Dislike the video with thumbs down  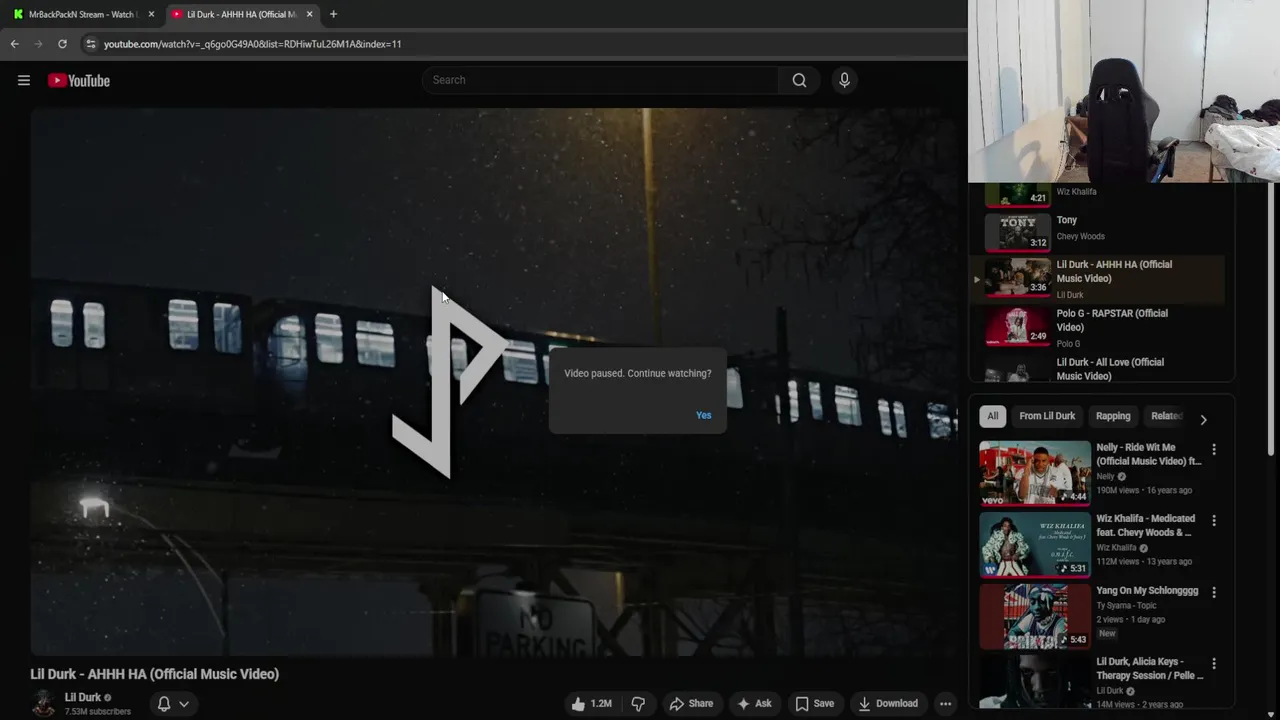638,704
